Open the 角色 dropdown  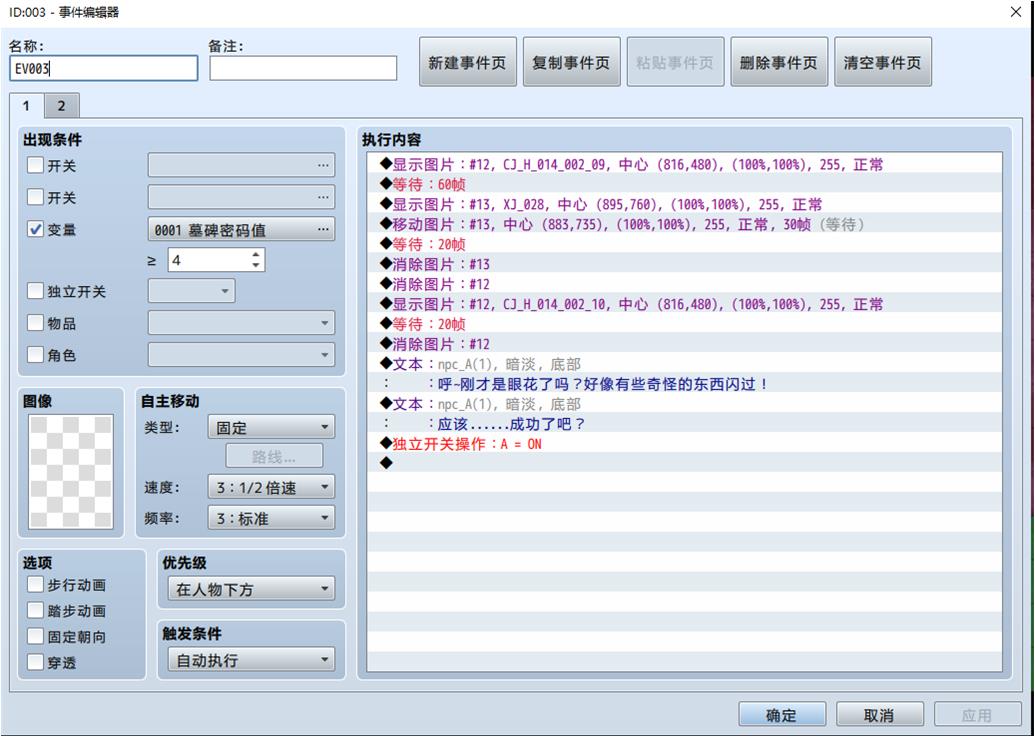click(241, 355)
